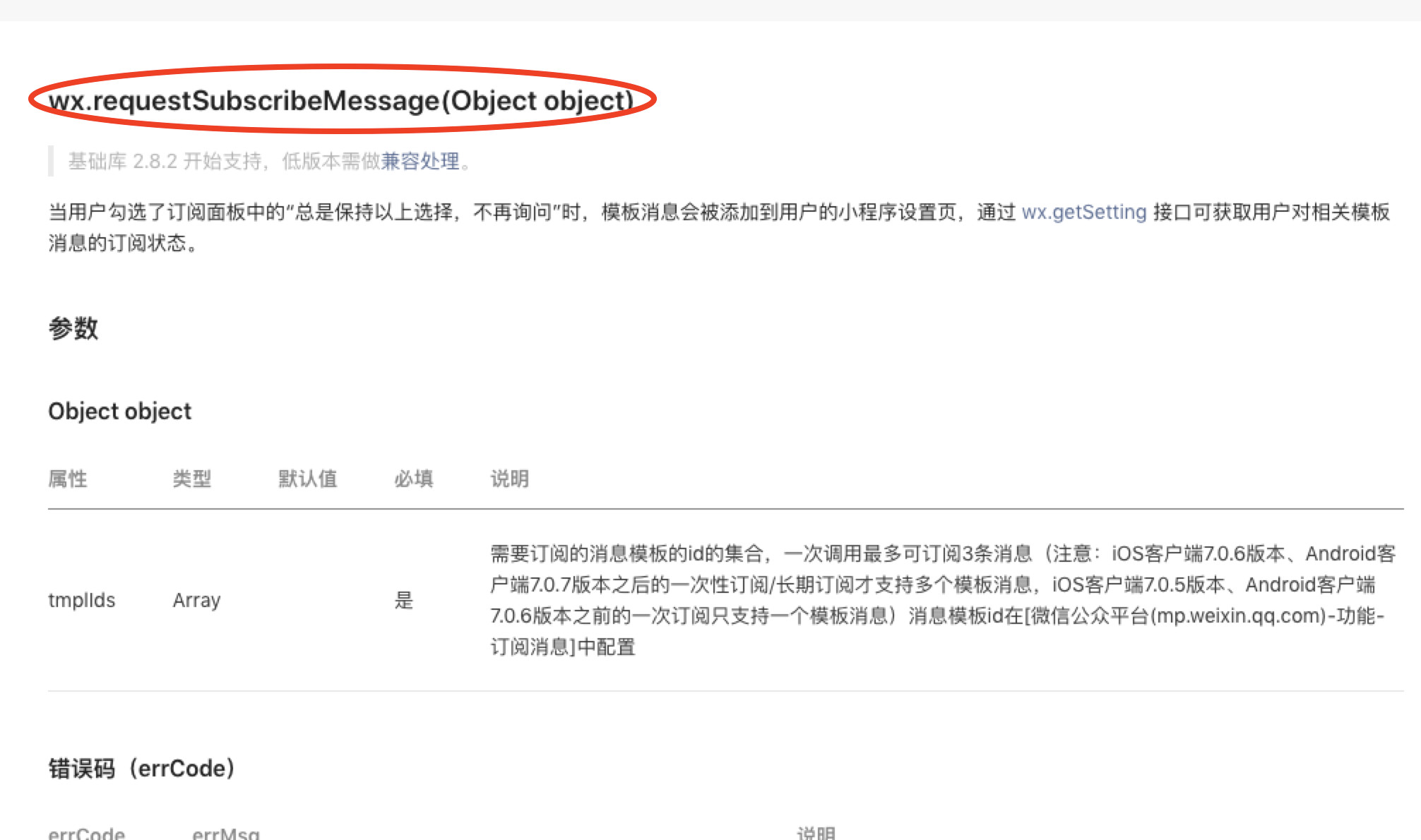The width and height of the screenshot is (1421, 840).
Task: Click the 说明 column header in params table
Action: (x=509, y=479)
